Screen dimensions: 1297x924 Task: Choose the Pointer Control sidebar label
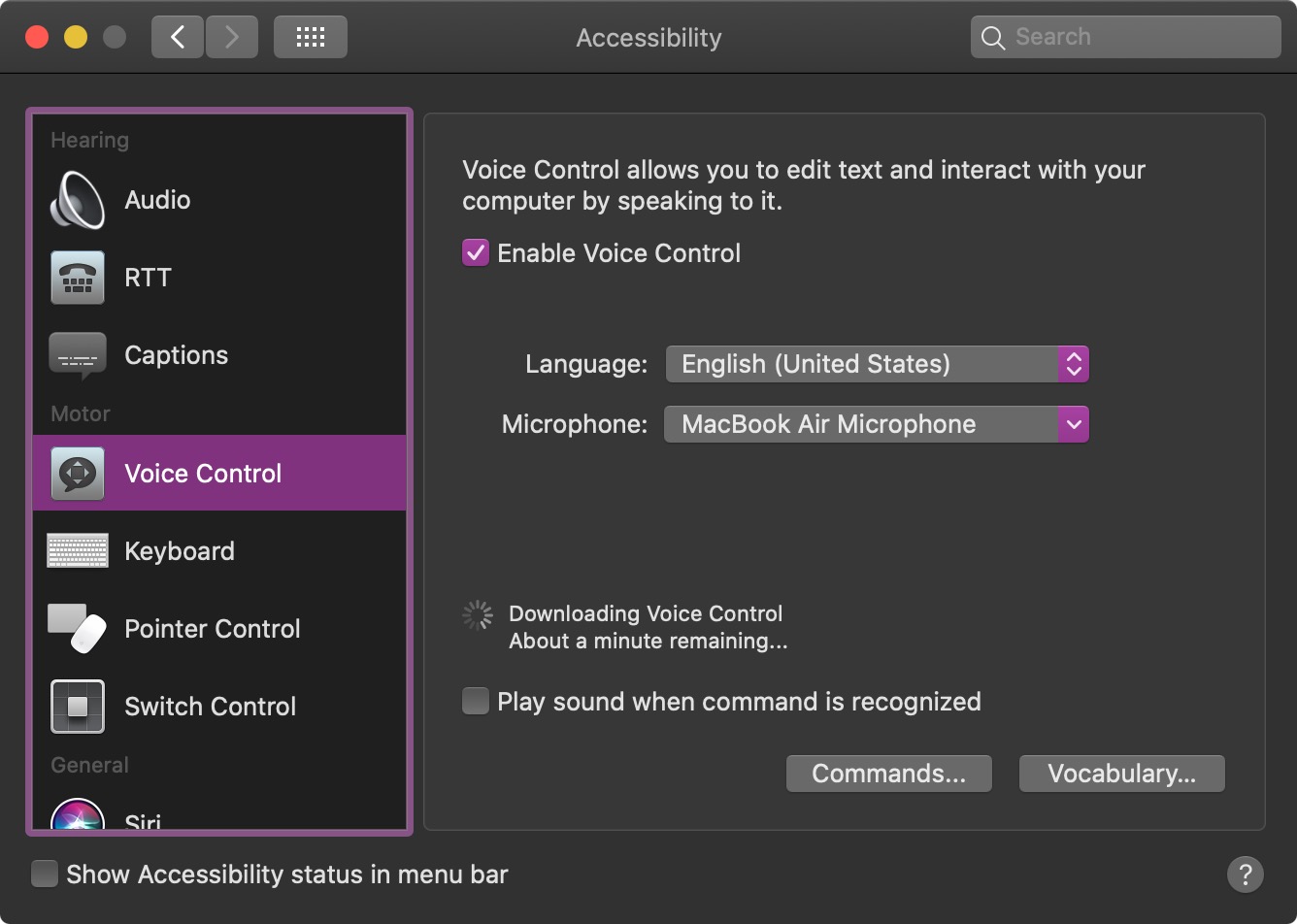pyautogui.click(x=213, y=629)
